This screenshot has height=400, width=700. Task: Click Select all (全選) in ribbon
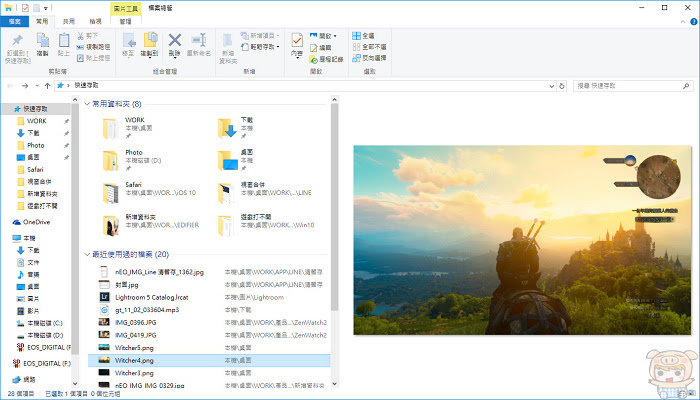tap(363, 35)
